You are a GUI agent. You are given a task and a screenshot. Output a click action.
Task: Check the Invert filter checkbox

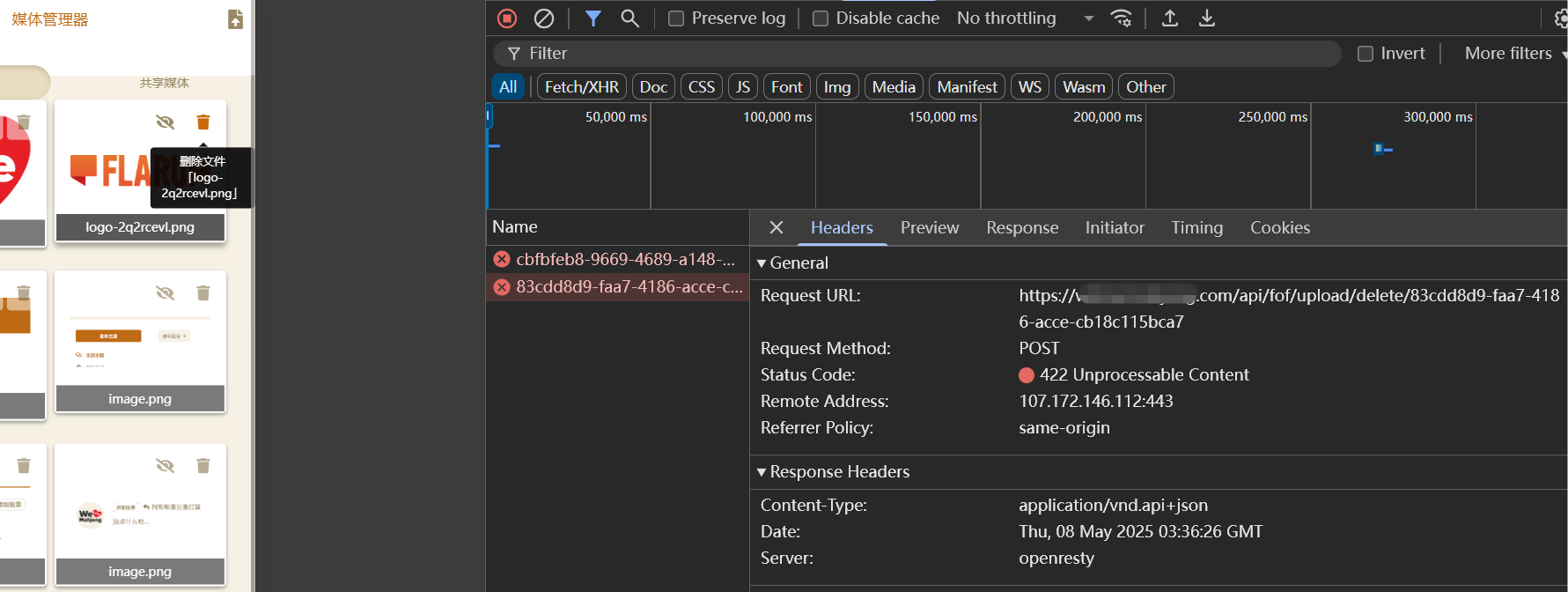tap(1366, 54)
